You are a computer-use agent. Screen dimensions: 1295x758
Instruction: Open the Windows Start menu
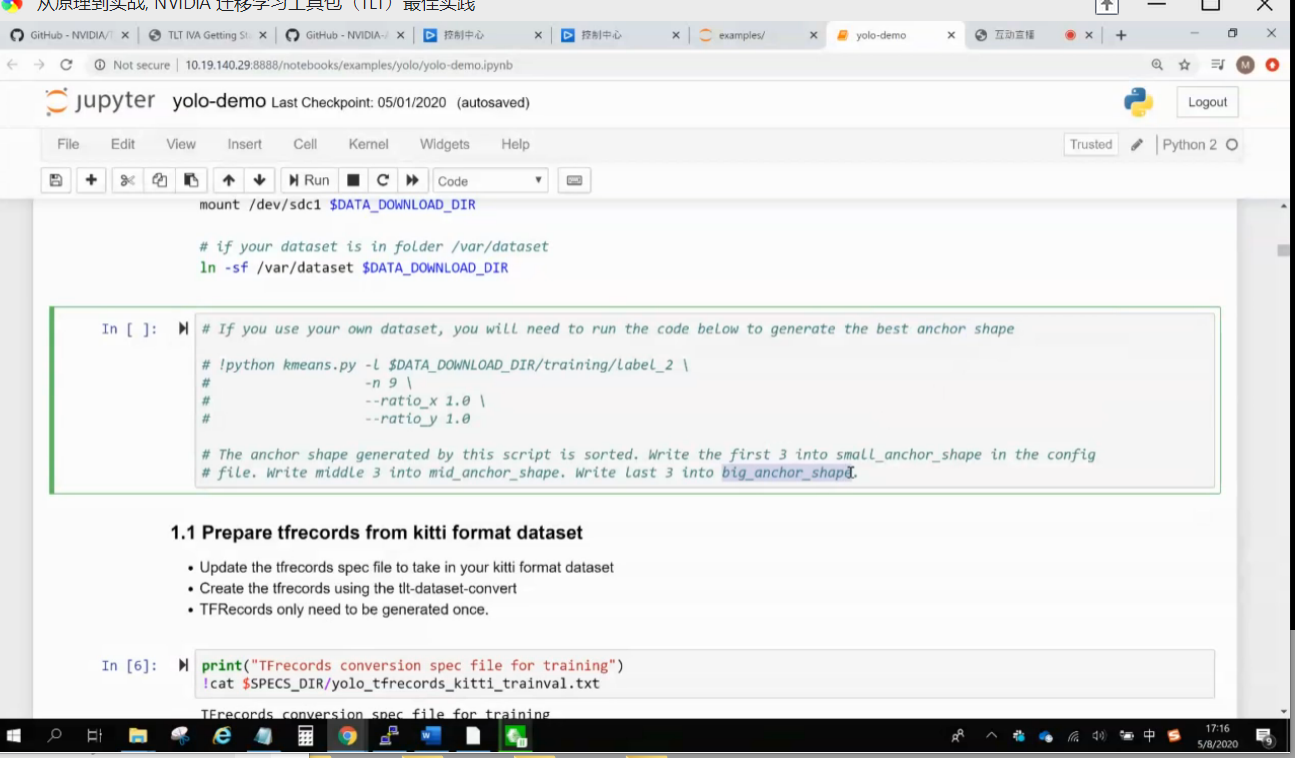[x=14, y=737]
